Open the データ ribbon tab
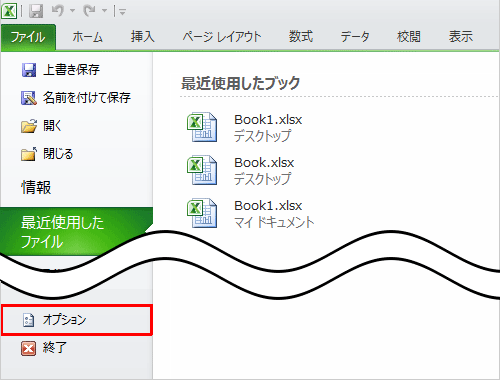The width and height of the screenshot is (500, 380). 355,37
